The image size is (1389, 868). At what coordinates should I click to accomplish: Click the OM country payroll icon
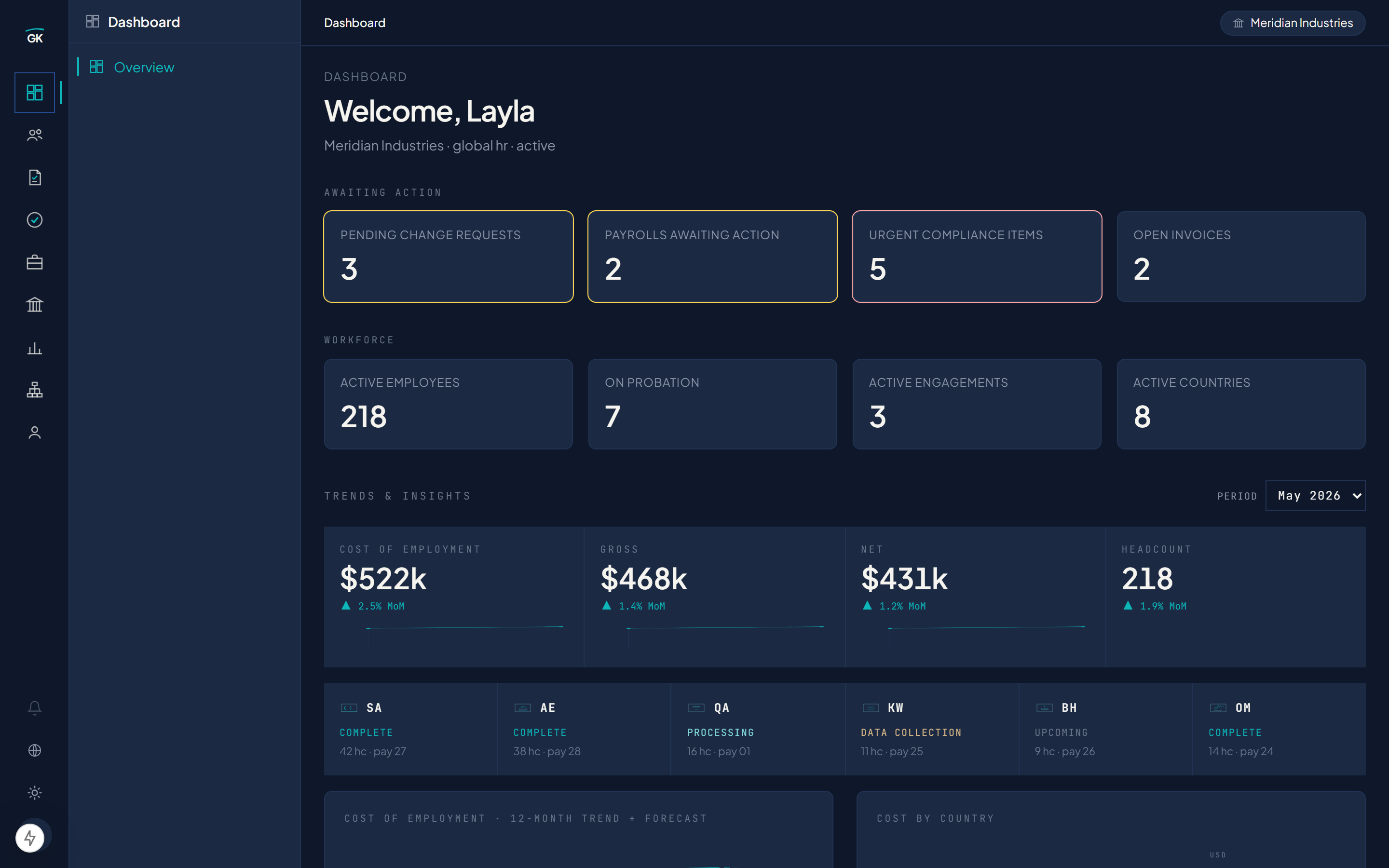(x=1218, y=708)
